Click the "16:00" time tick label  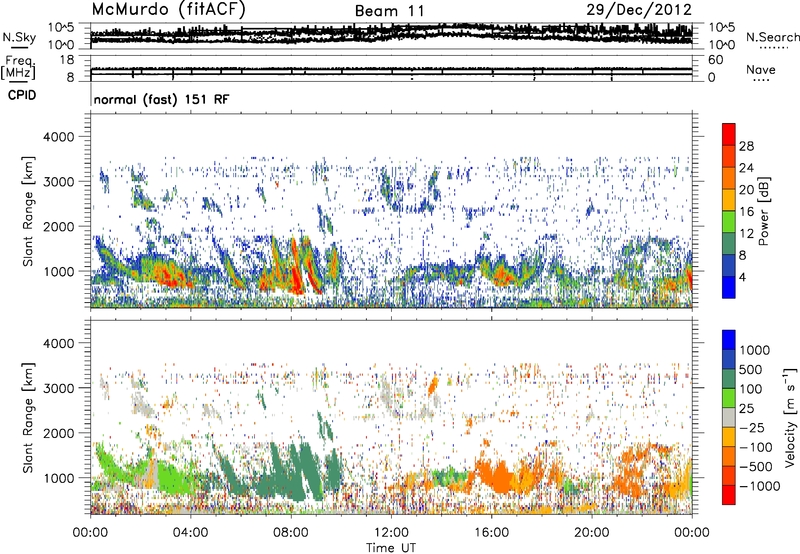(491, 533)
